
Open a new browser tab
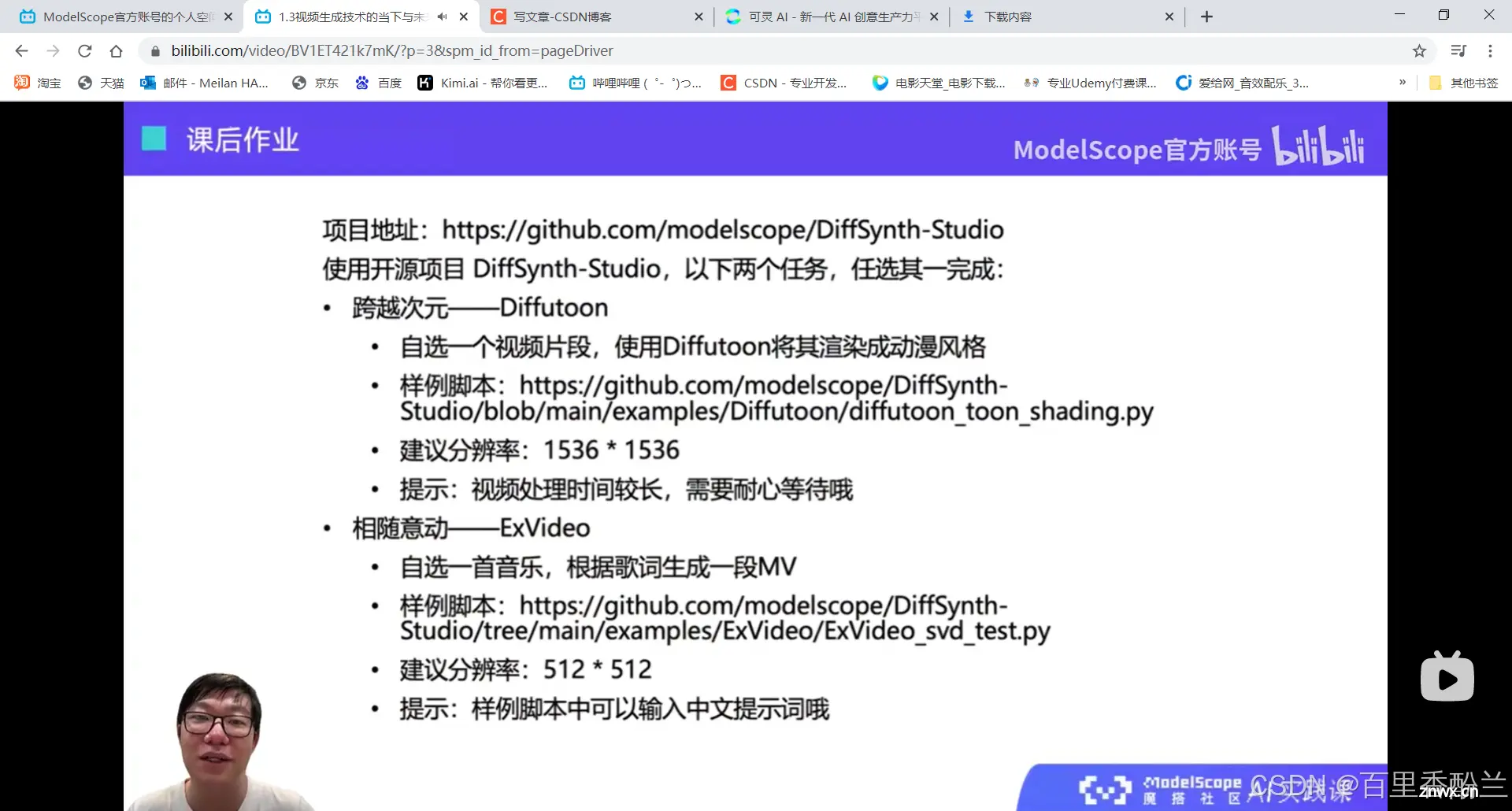(x=1206, y=17)
